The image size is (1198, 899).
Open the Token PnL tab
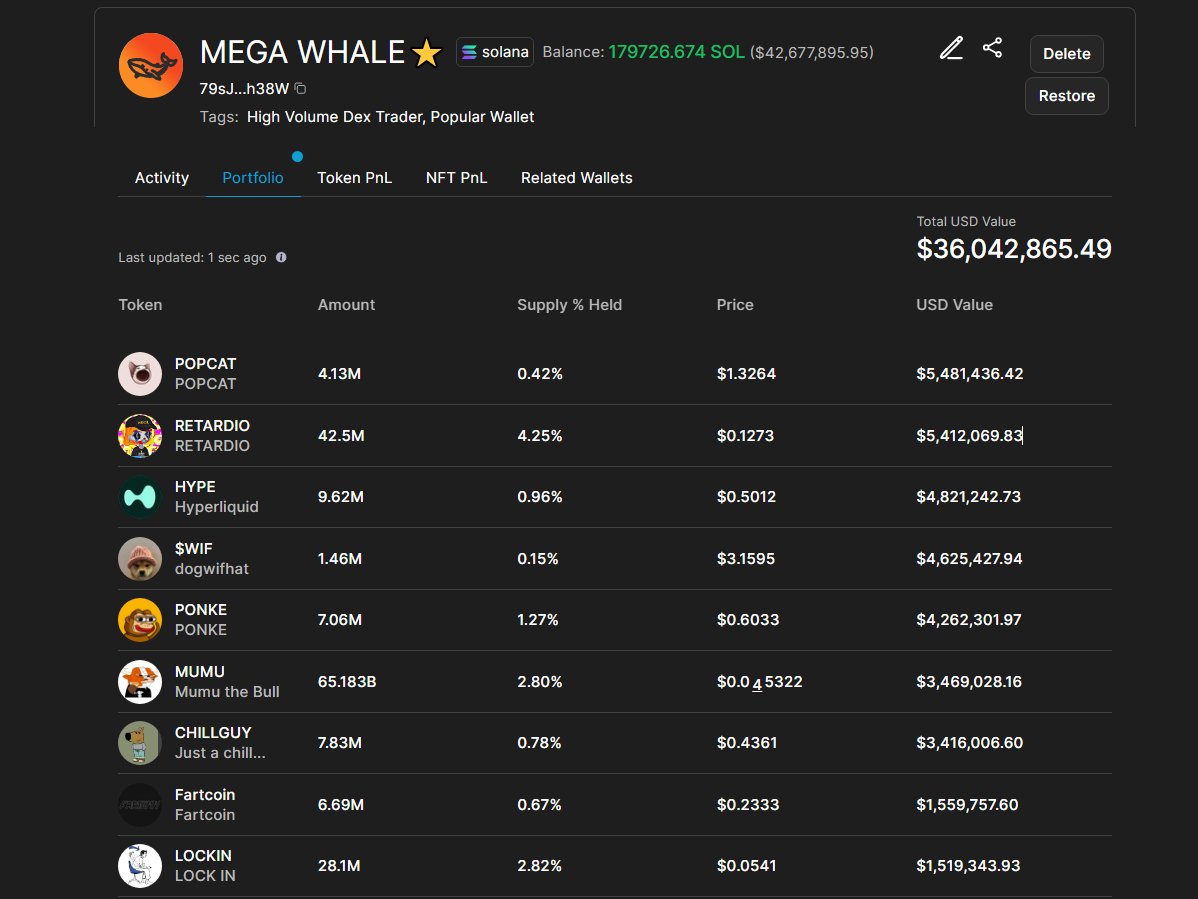355,178
